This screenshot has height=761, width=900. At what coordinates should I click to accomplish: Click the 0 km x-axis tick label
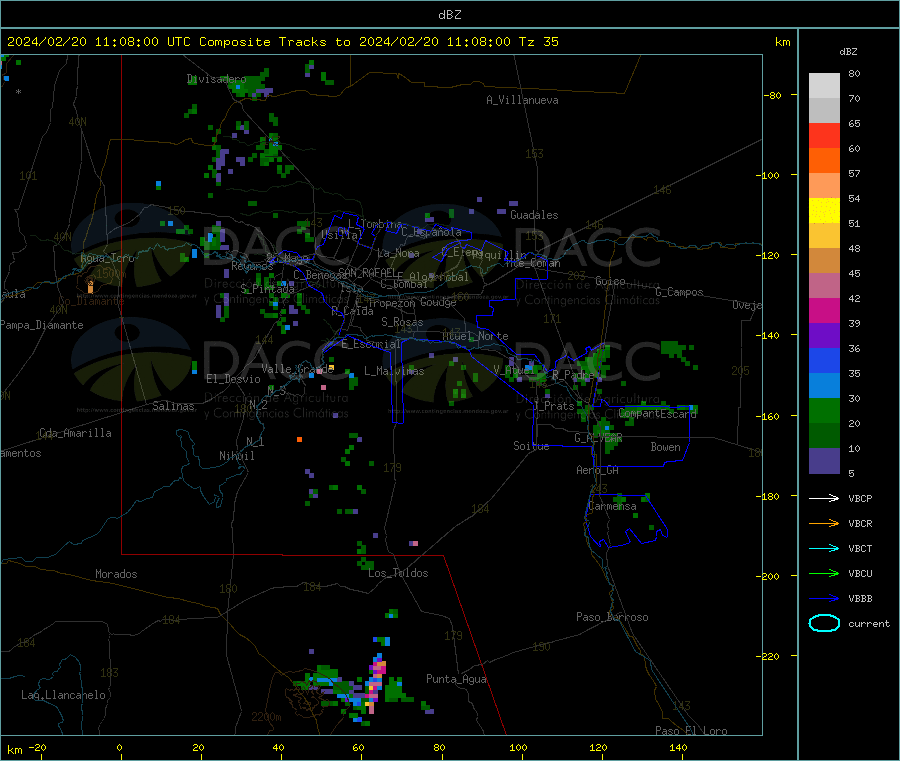[119, 747]
